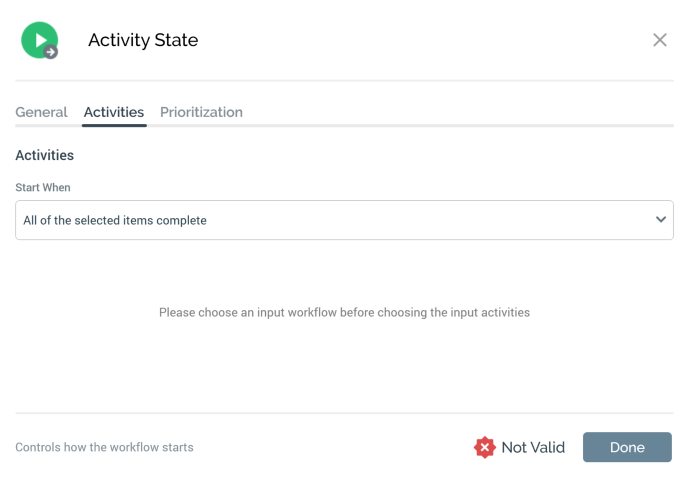Close the Activity State dialog

pyautogui.click(x=660, y=40)
